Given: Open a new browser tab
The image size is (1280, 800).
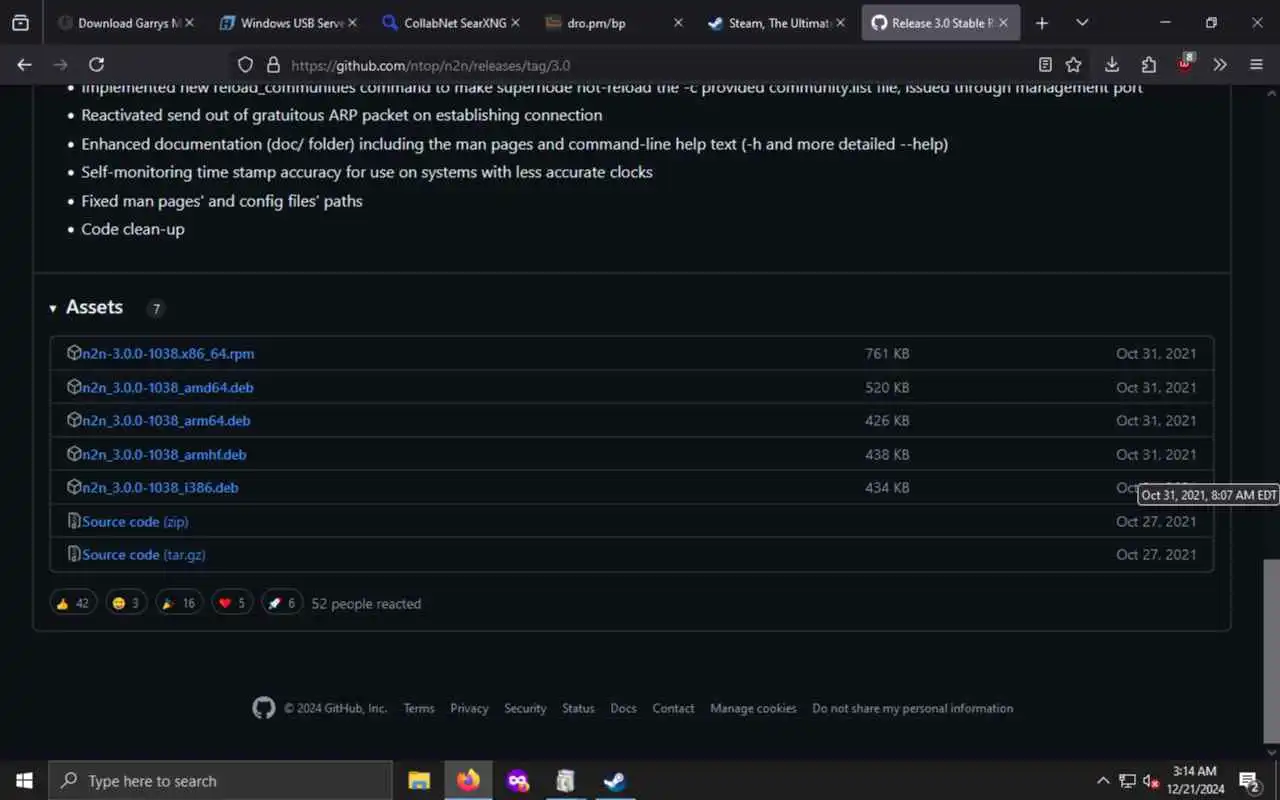Looking at the screenshot, I should pyautogui.click(x=1042, y=23).
